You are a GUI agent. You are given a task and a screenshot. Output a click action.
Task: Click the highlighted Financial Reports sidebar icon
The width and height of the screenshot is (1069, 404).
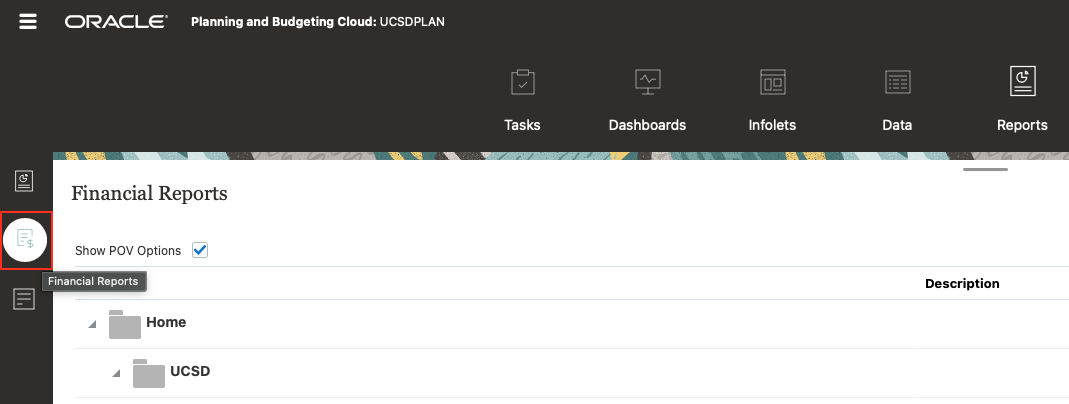click(x=26, y=240)
